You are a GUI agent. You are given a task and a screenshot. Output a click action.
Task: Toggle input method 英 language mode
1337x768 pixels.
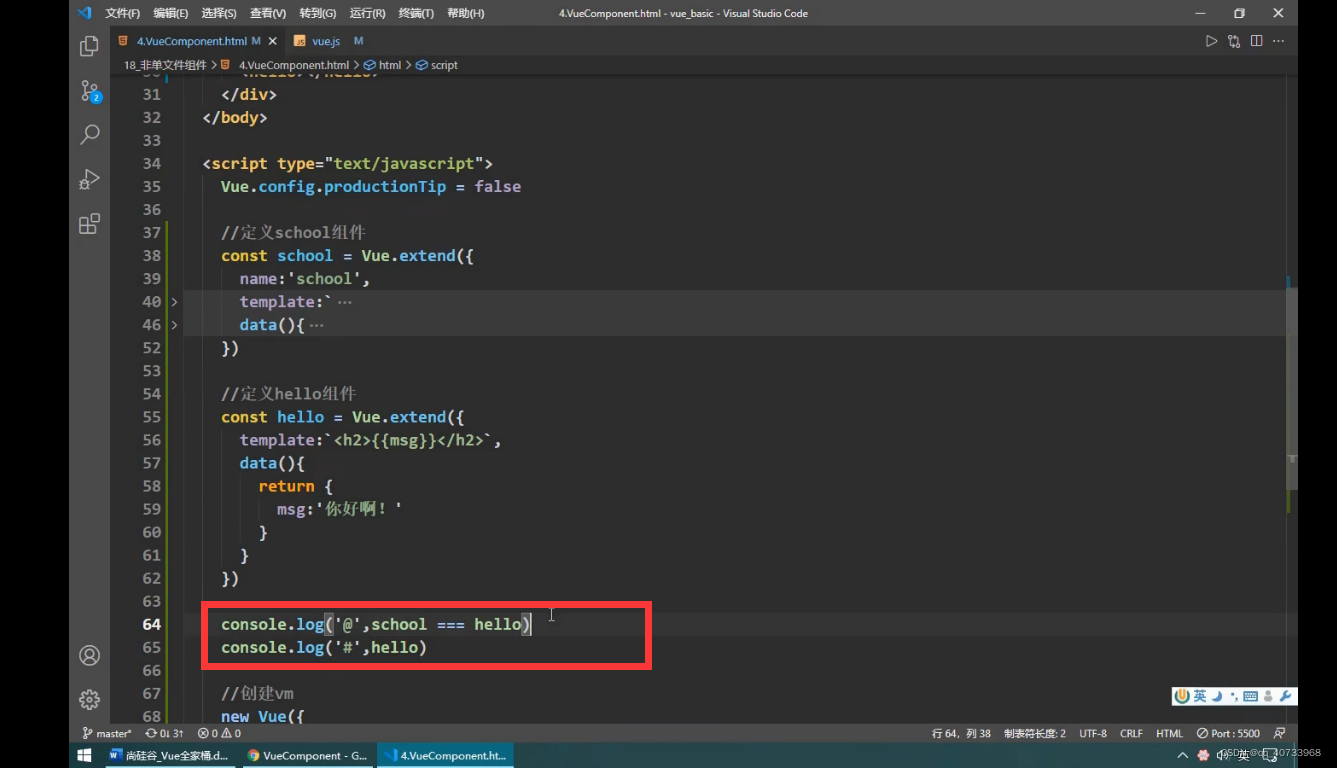[x=1200, y=696]
